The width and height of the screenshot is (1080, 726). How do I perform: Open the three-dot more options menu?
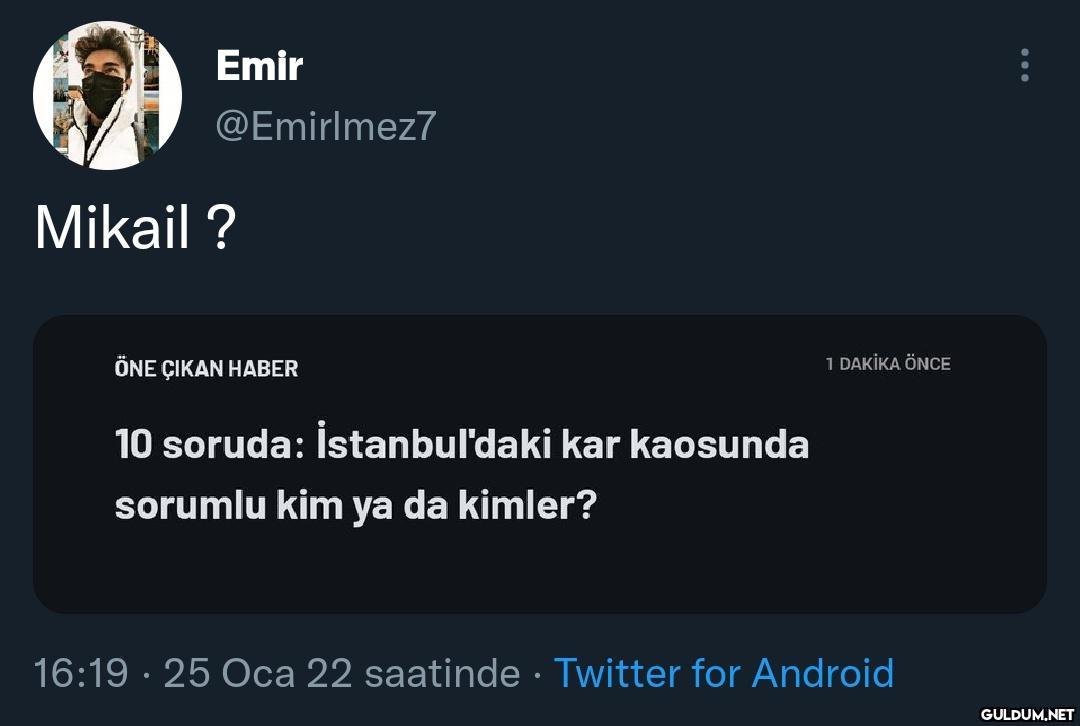tap(1024, 65)
